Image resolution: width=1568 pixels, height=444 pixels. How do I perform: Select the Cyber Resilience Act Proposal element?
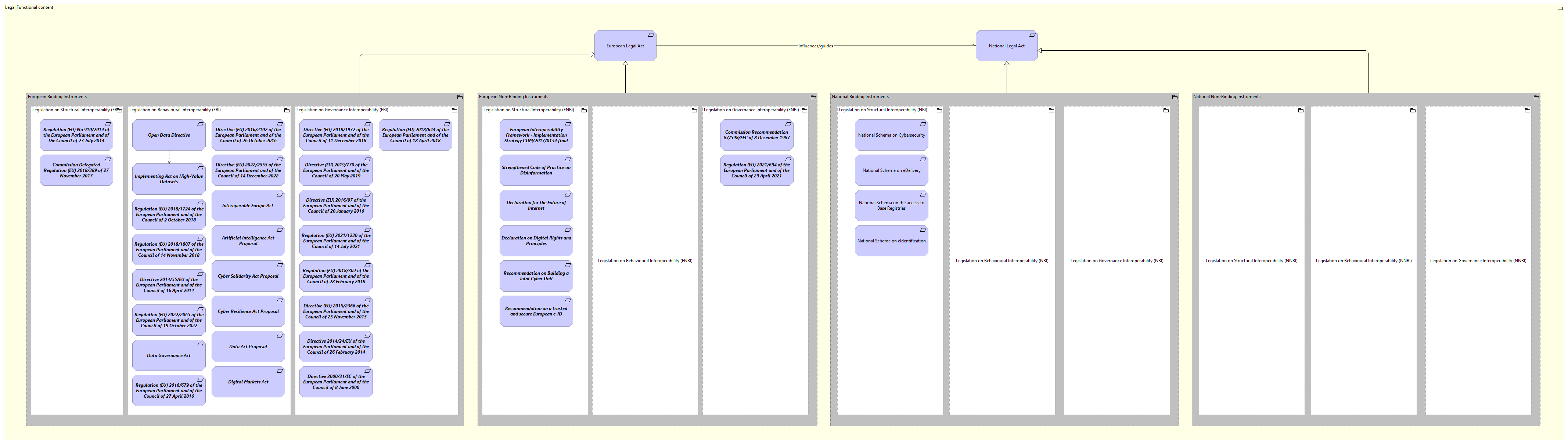pyautogui.click(x=248, y=311)
